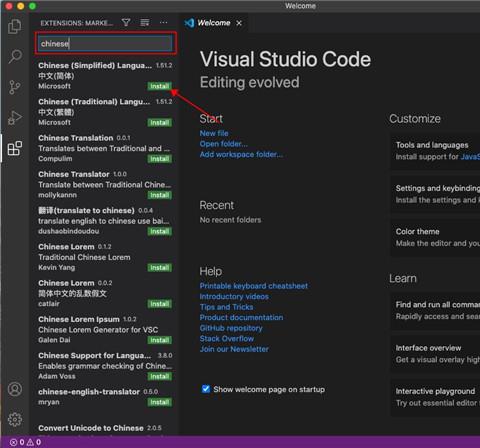Open Chinese Translation extension entry
The image size is (480, 448).
coord(105,148)
